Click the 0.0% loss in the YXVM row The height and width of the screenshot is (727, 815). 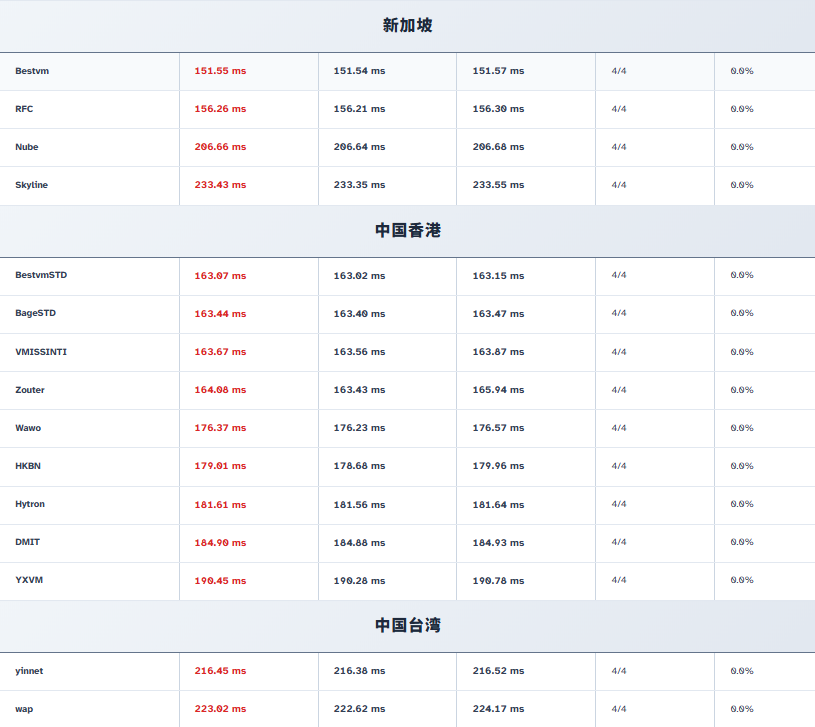tap(741, 580)
